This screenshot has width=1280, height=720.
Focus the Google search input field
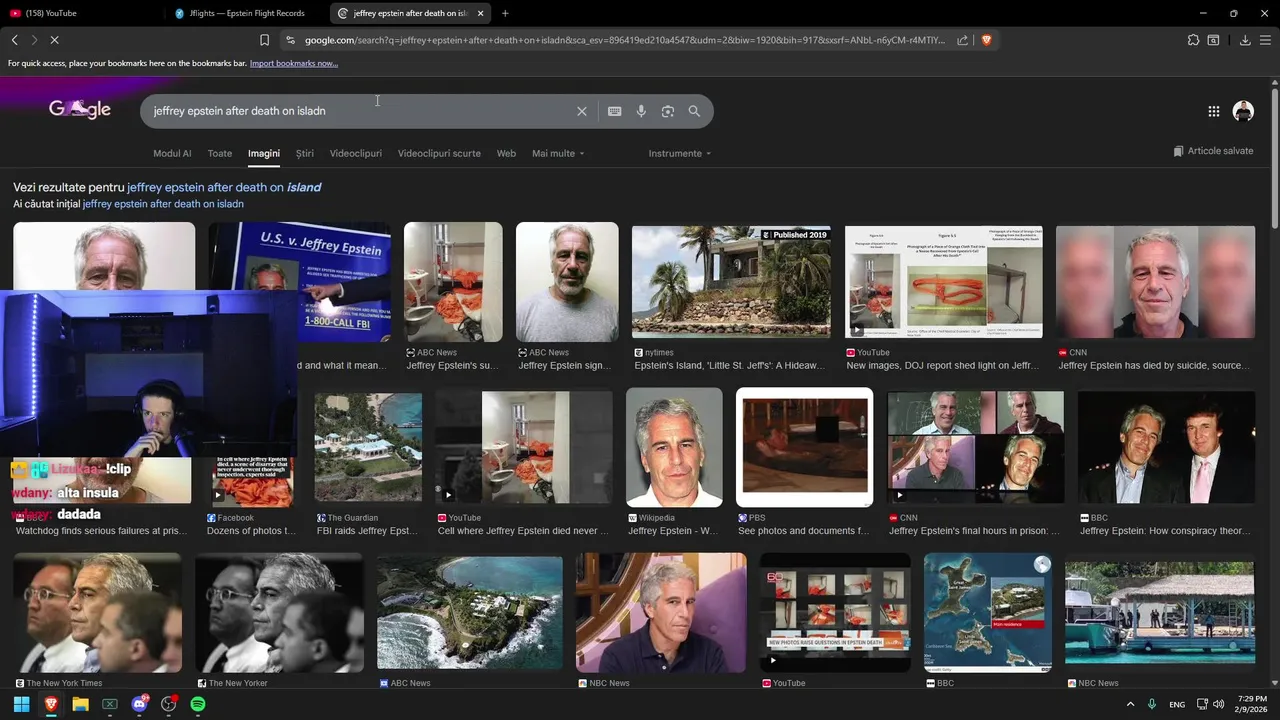tap(360, 111)
